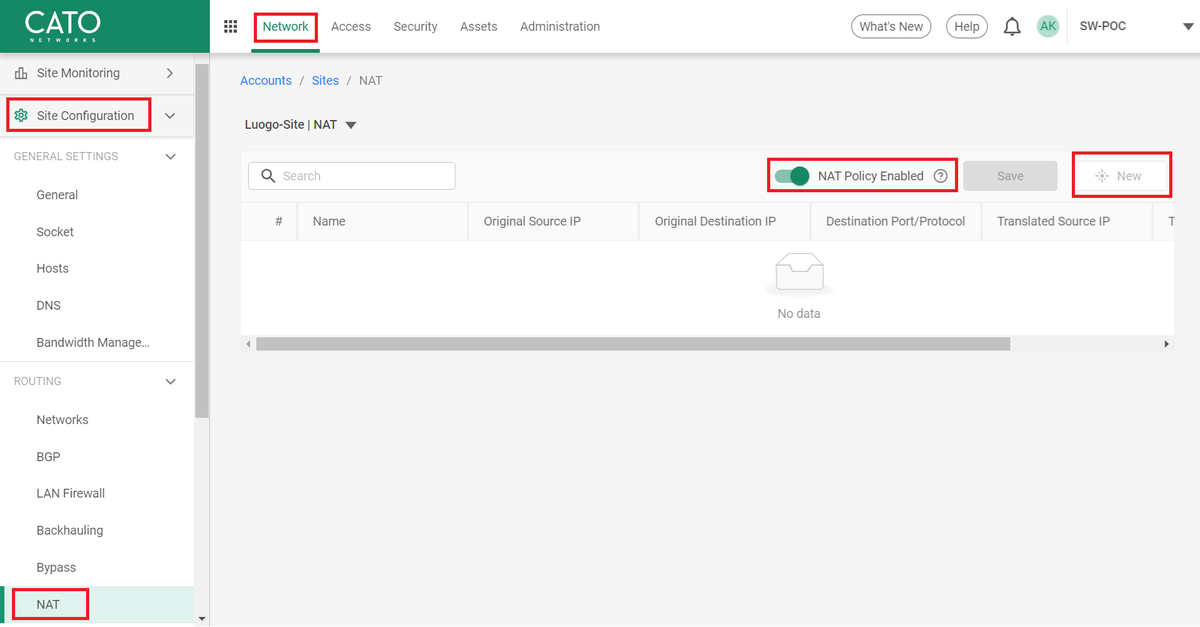Image resolution: width=1200 pixels, height=627 pixels.
Task: Click the Site Monitoring menu label
Action: point(78,73)
